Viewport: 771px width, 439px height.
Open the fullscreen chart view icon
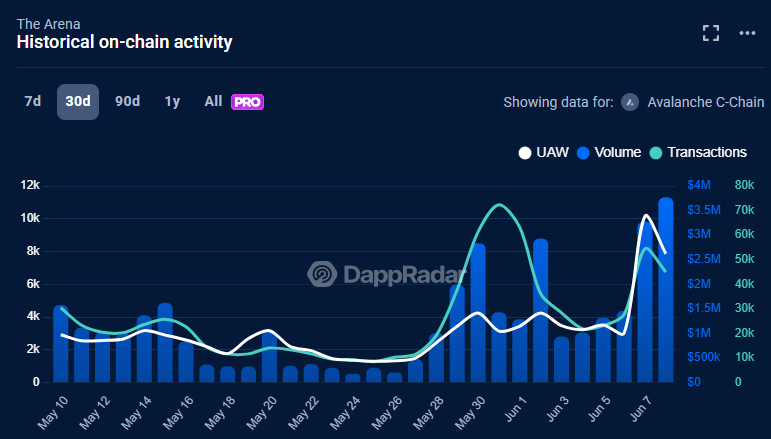(711, 33)
